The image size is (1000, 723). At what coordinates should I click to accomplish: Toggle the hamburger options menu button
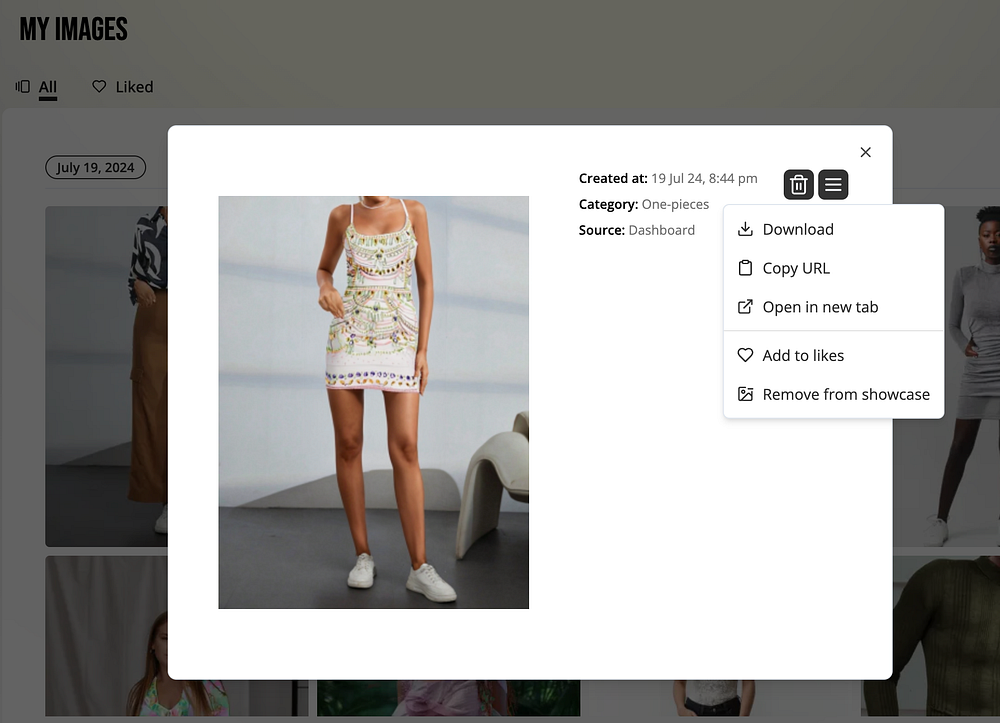(x=833, y=185)
